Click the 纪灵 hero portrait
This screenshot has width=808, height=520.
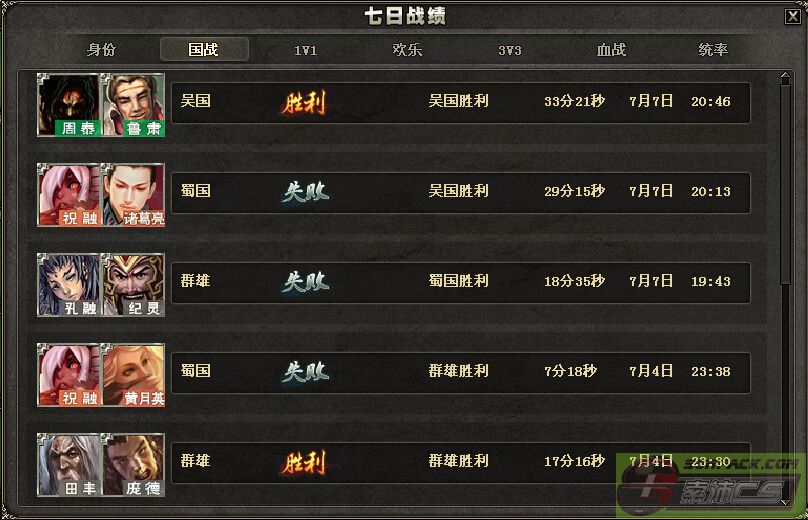pos(133,284)
